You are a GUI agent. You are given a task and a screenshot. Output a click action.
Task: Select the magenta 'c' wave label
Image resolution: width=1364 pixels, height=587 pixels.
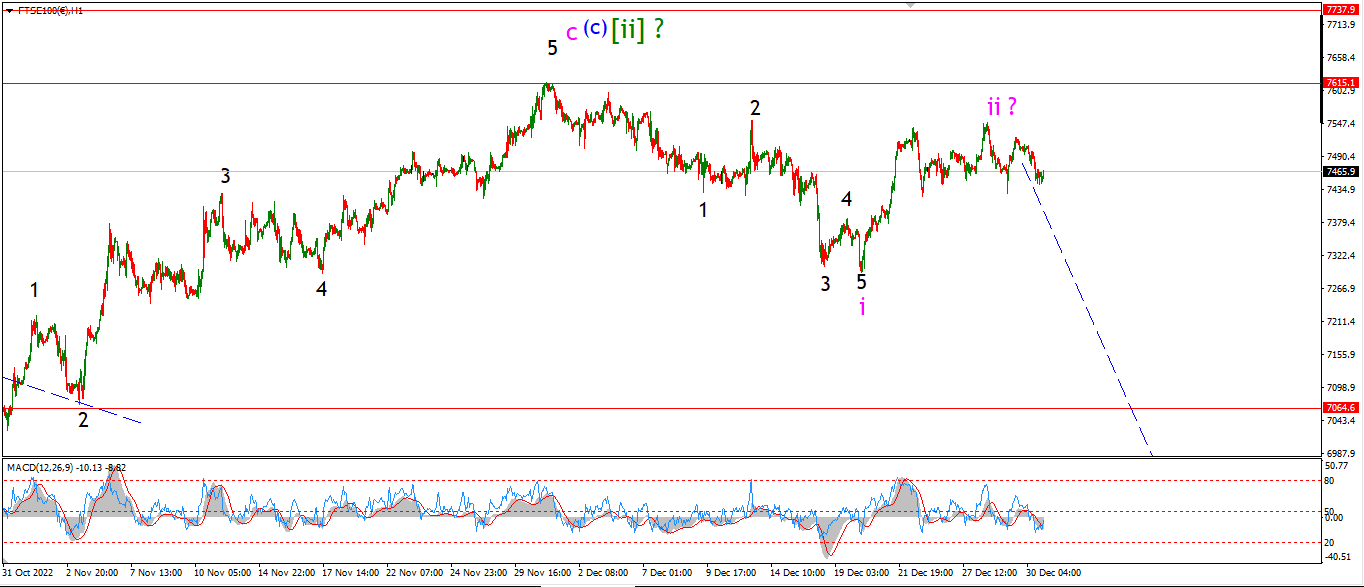point(571,33)
